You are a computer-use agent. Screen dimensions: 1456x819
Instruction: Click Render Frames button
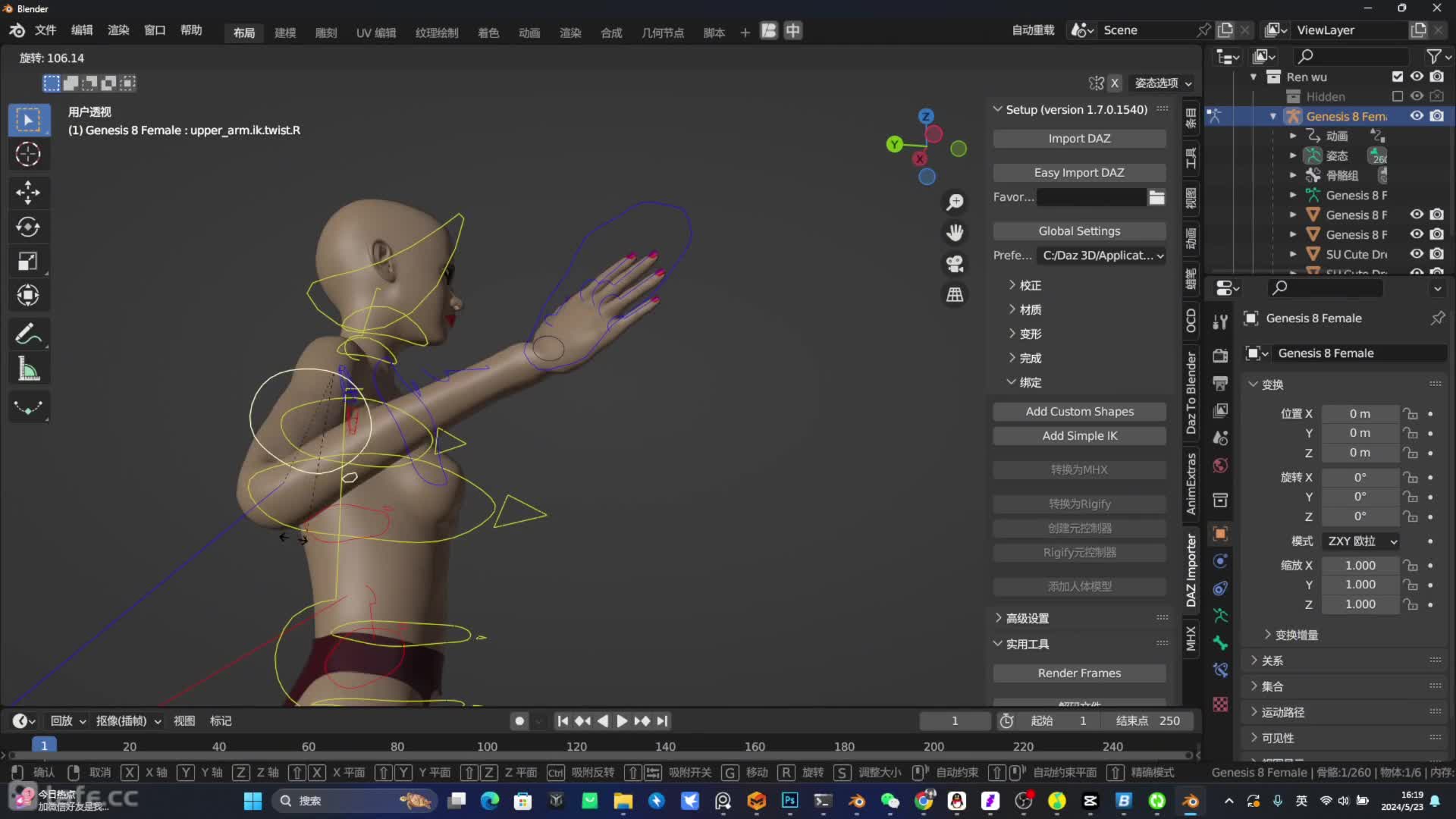point(1079,673)
